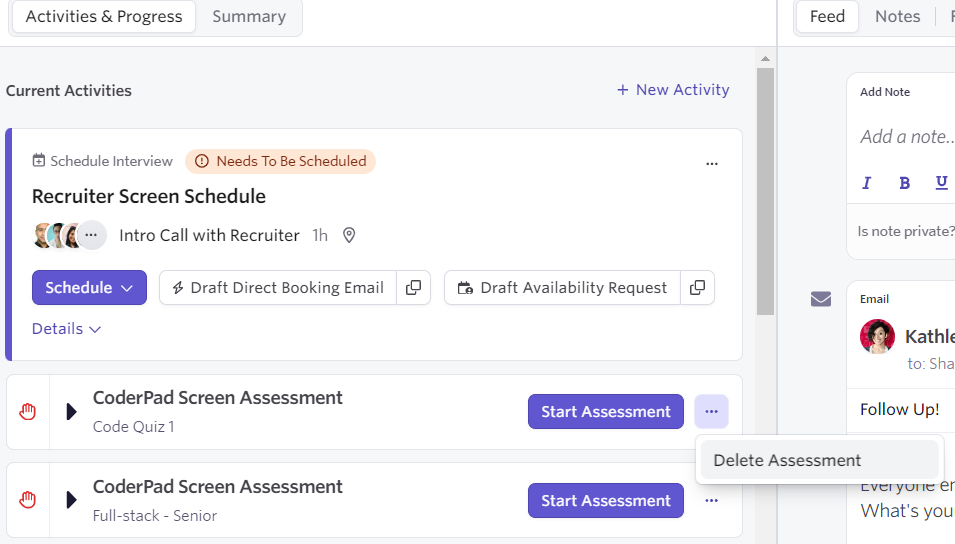
Task: Expand Details on the interview card
Action: pyautogui.click(x=66, y=329)
